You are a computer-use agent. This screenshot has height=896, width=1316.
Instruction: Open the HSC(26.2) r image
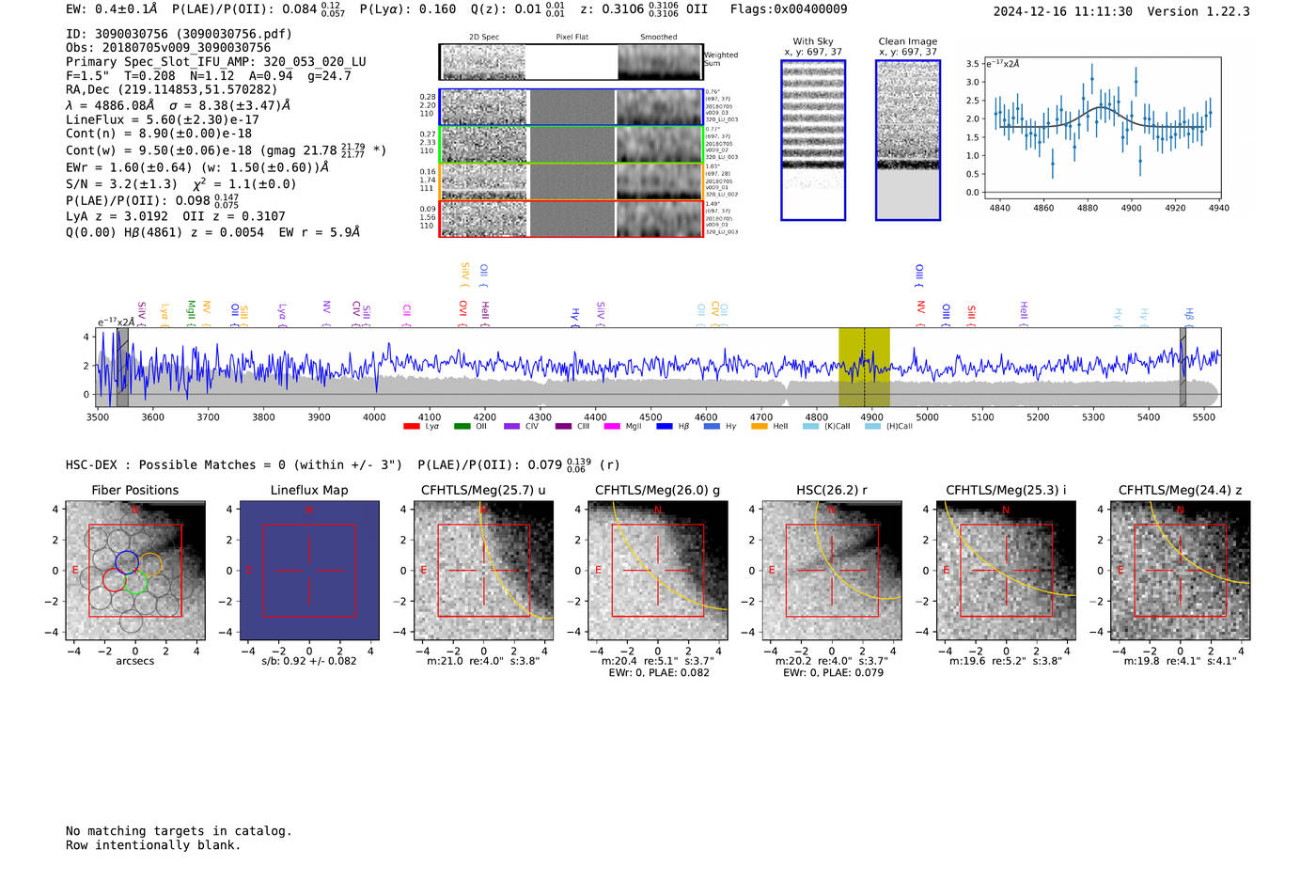point(832,571)
